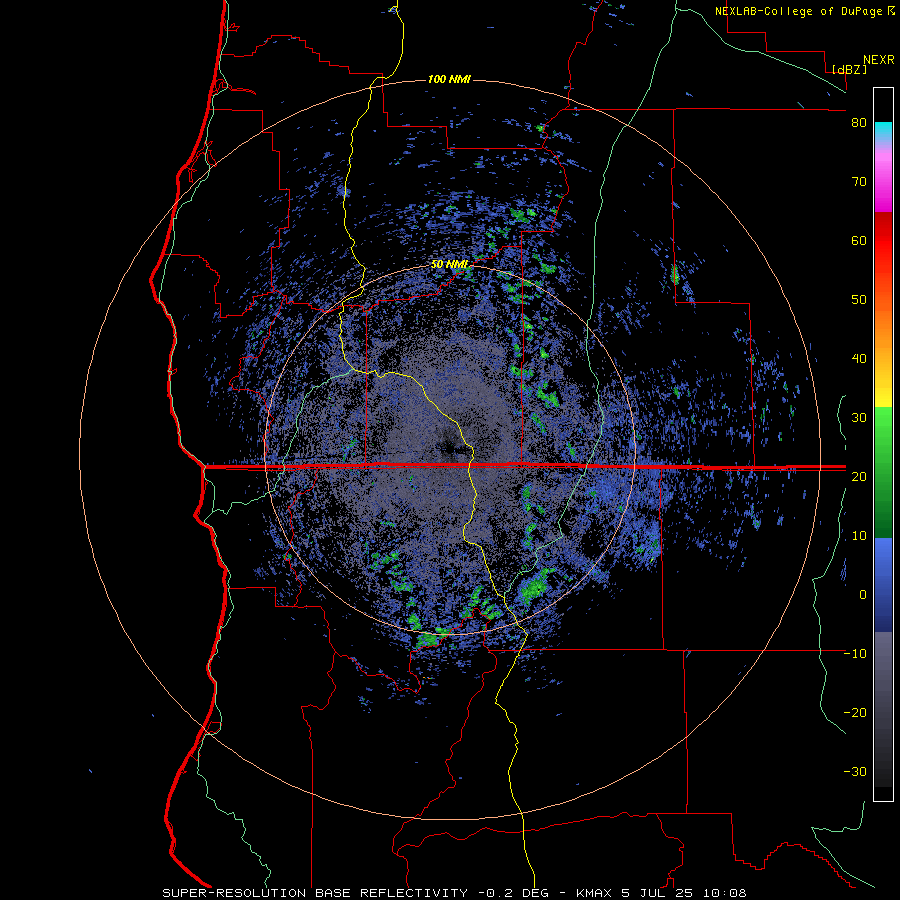Screen dimensions: 900x900
Task: Click the 60 value on the dBZ scale
Action: pos(859,240)
